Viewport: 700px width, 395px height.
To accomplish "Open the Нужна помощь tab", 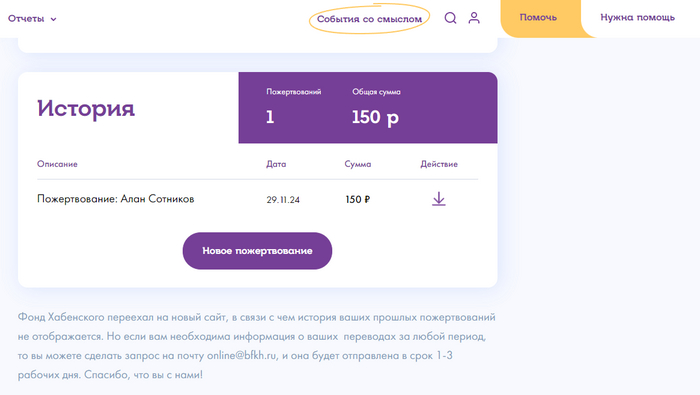I will coord(638,17).
